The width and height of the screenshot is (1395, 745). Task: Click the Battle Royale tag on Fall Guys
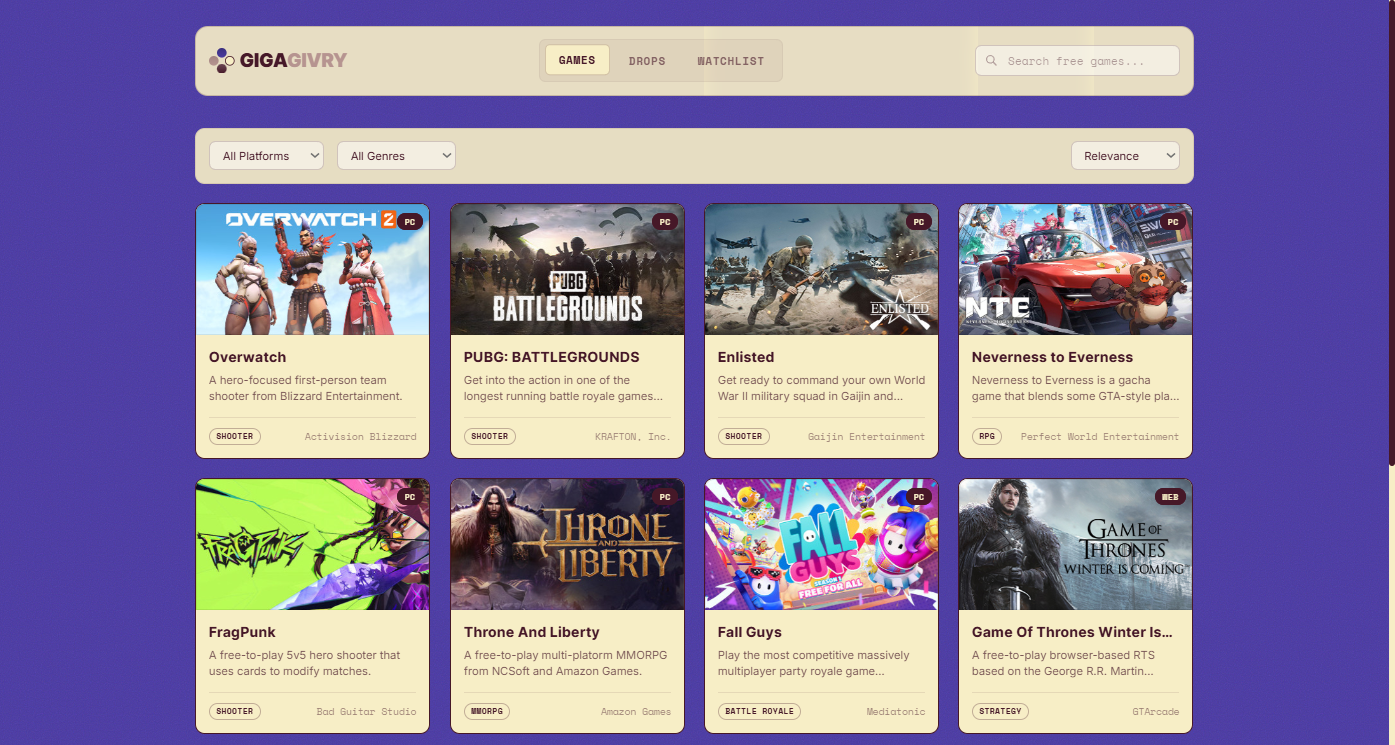click(x=759, y=711)
